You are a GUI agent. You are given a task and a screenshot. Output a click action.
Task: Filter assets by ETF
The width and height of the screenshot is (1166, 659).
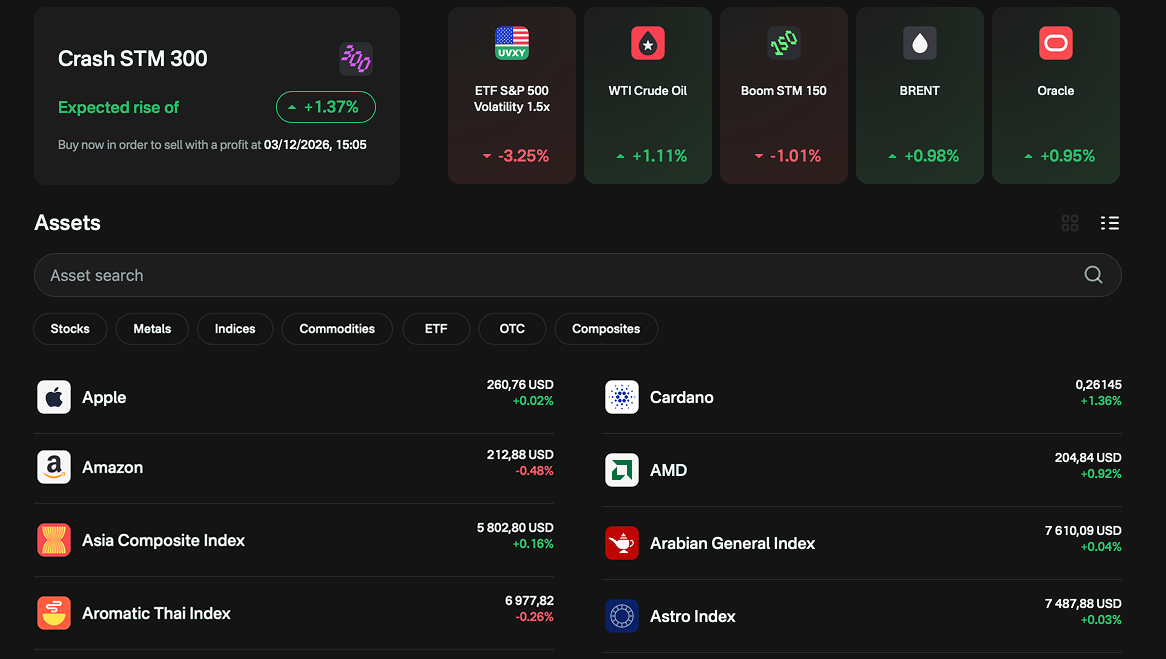(x=436, y=329)
